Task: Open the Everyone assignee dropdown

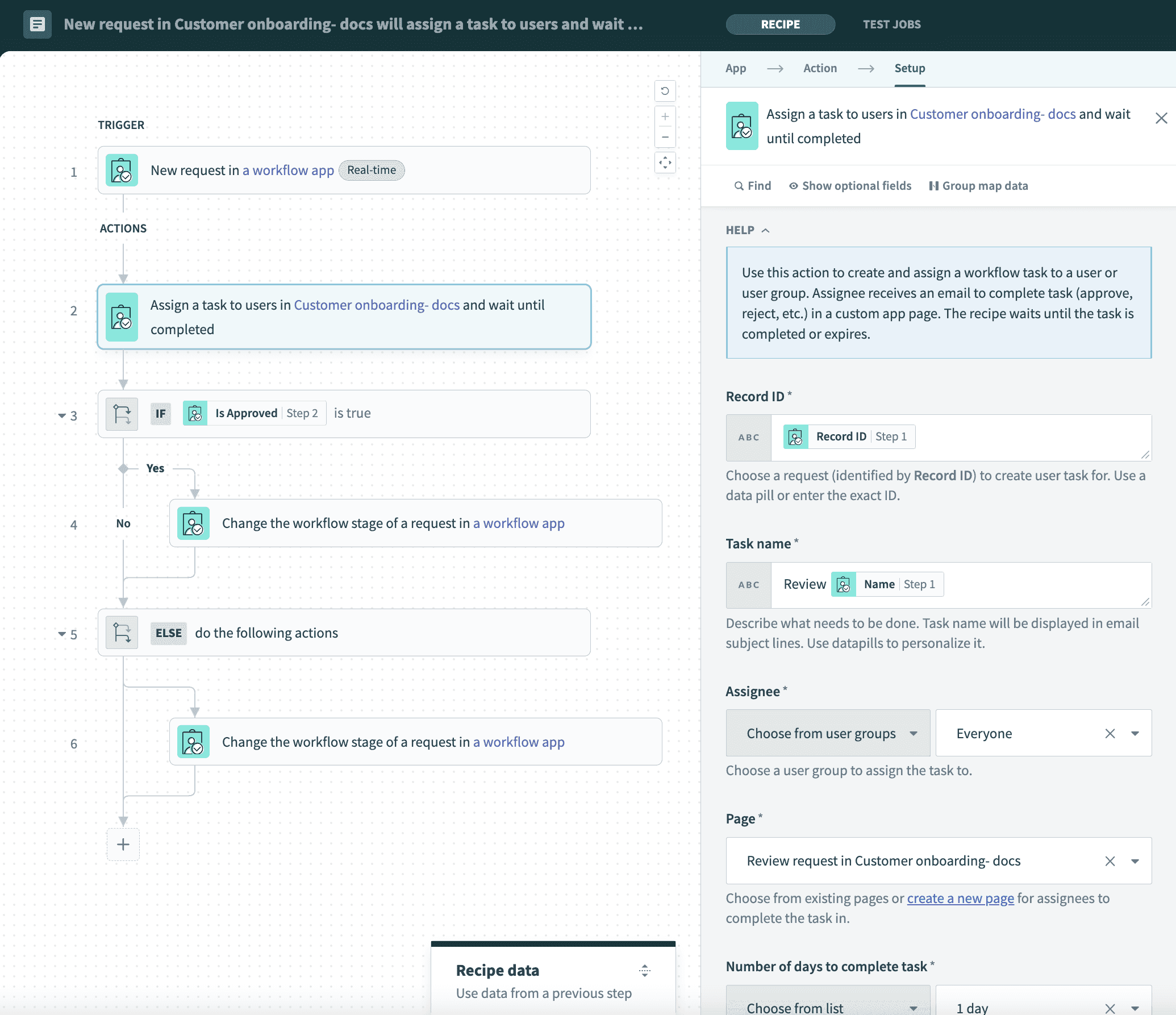Action: click(x=1136, y=733)
